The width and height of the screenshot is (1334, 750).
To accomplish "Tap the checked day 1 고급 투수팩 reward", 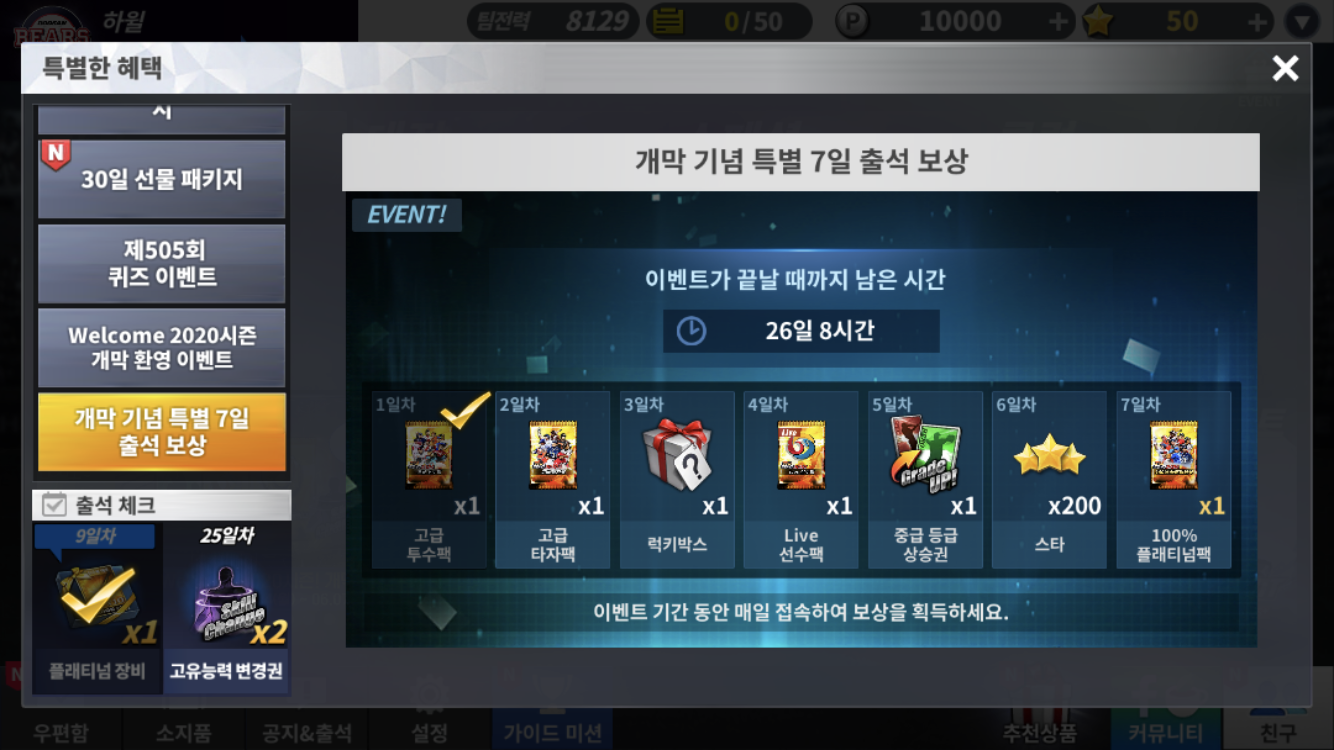I will click(430, 480).
